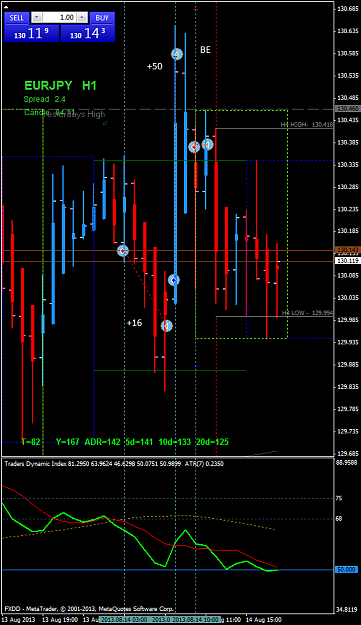Click the gray 130.450 price tag
361x625 pixels.
coord(348,108)
